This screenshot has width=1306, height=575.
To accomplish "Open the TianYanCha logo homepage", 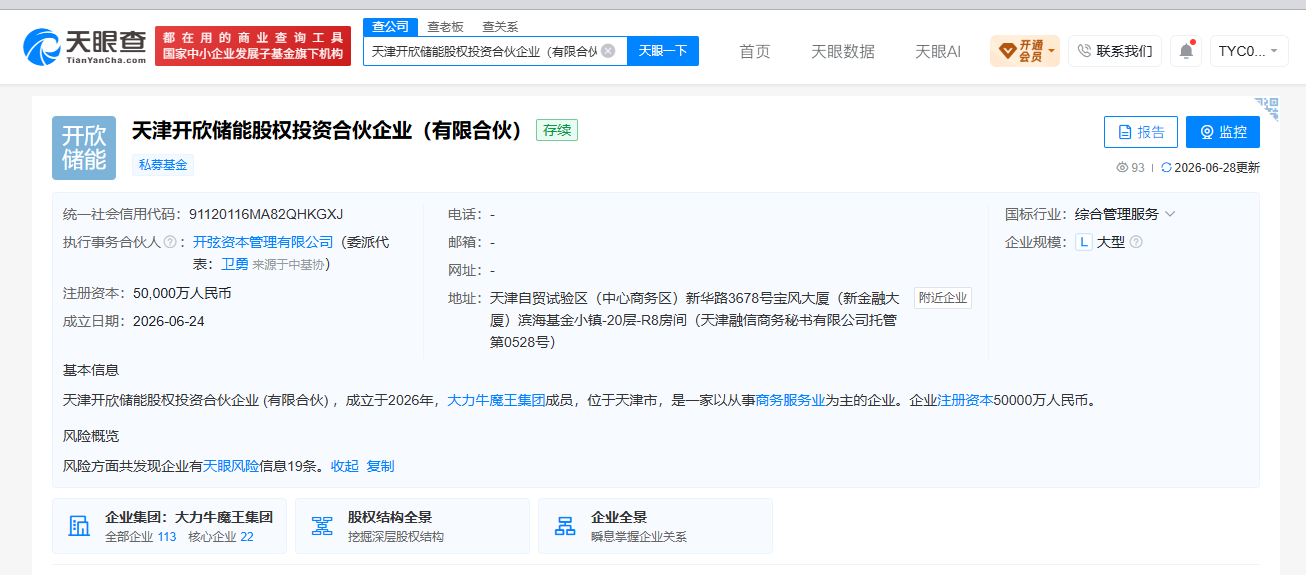I will click(85, 46).
